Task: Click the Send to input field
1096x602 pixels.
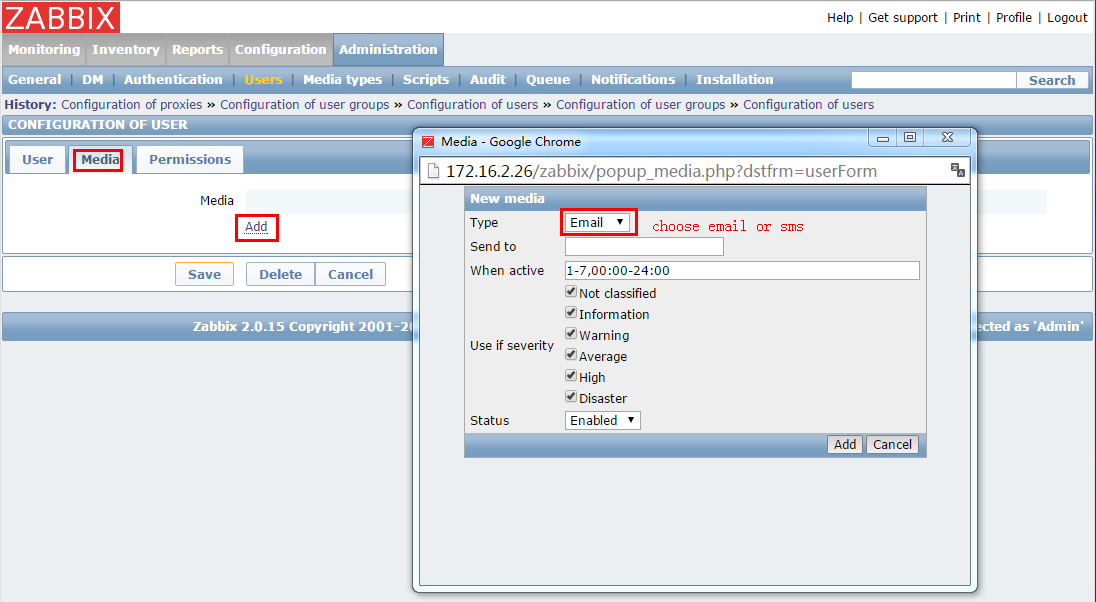Action: [x=643, y=246]
